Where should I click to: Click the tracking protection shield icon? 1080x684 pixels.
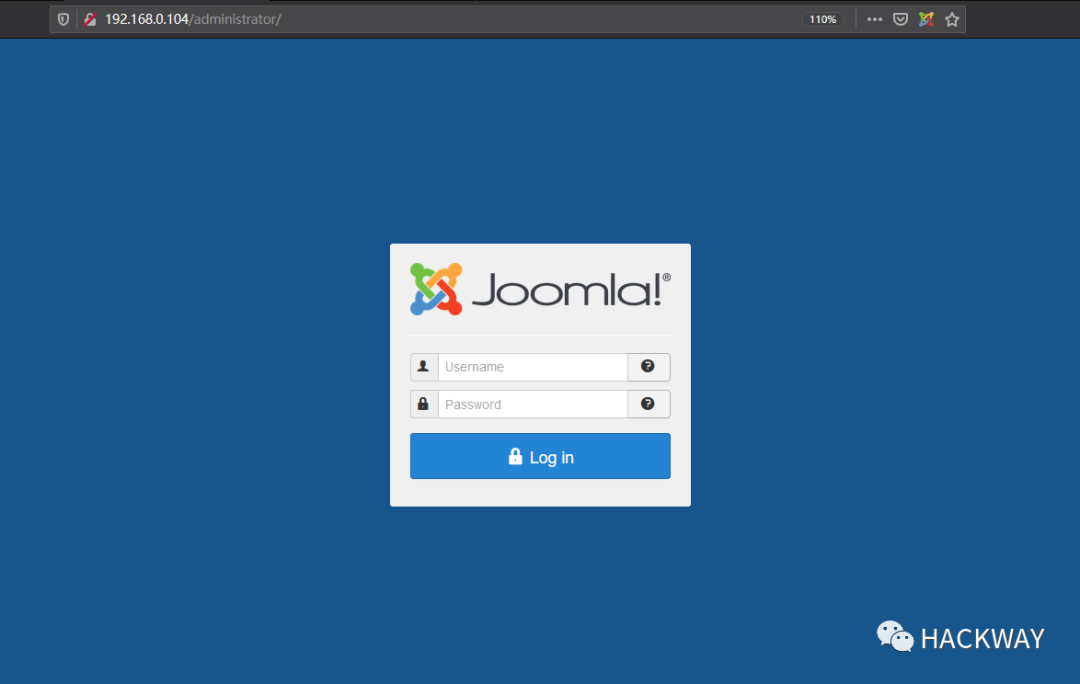coord(63,19)
